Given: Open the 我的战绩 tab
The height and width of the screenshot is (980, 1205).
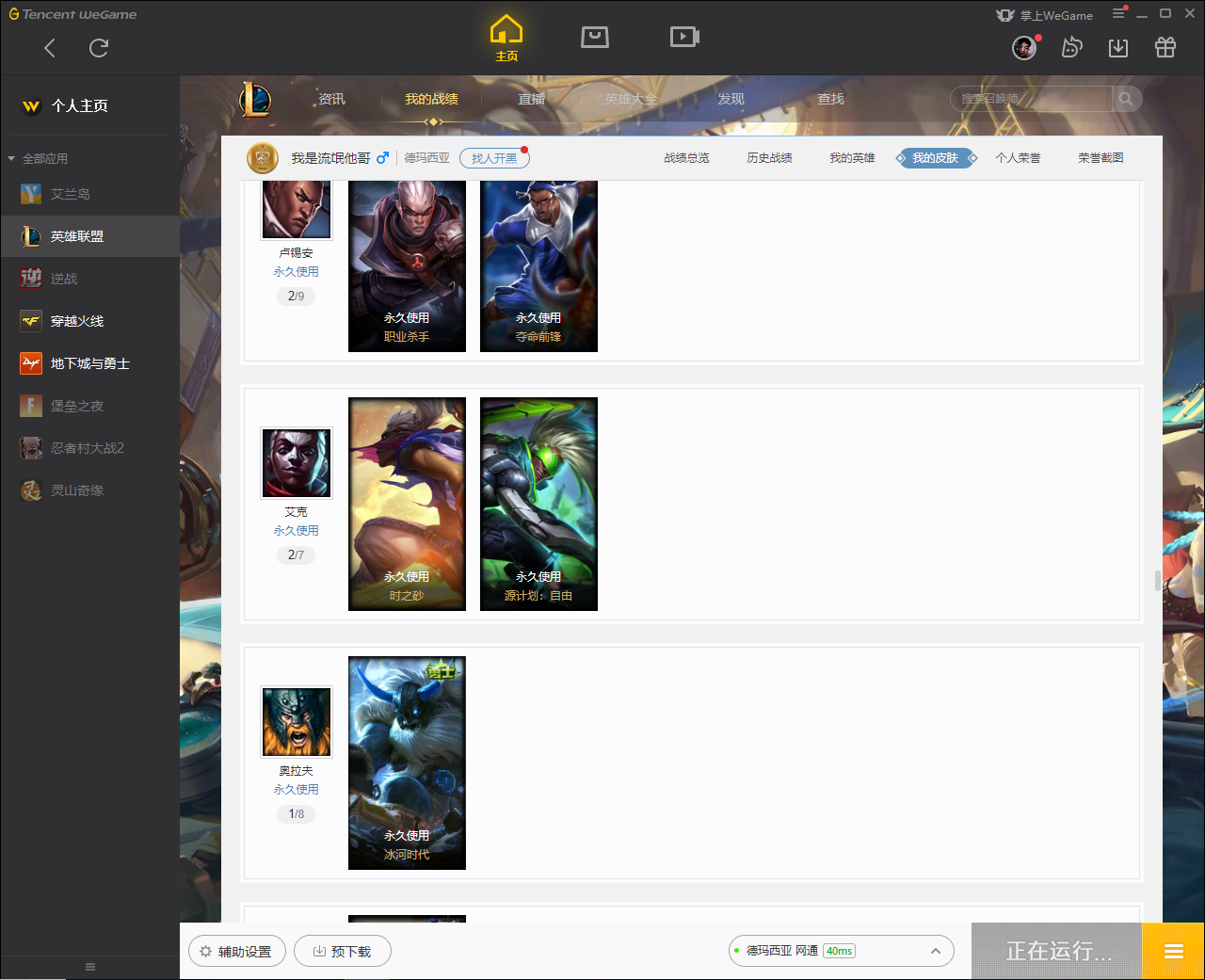Looking at the screenshot, I should [x=431, y=99].
